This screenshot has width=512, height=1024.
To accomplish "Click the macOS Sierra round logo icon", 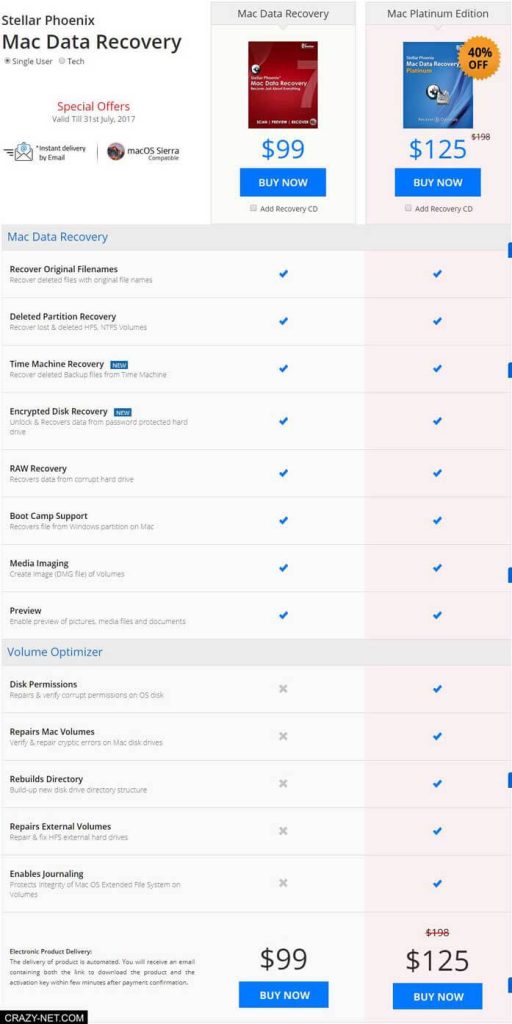I will click(x=116, y=152).
